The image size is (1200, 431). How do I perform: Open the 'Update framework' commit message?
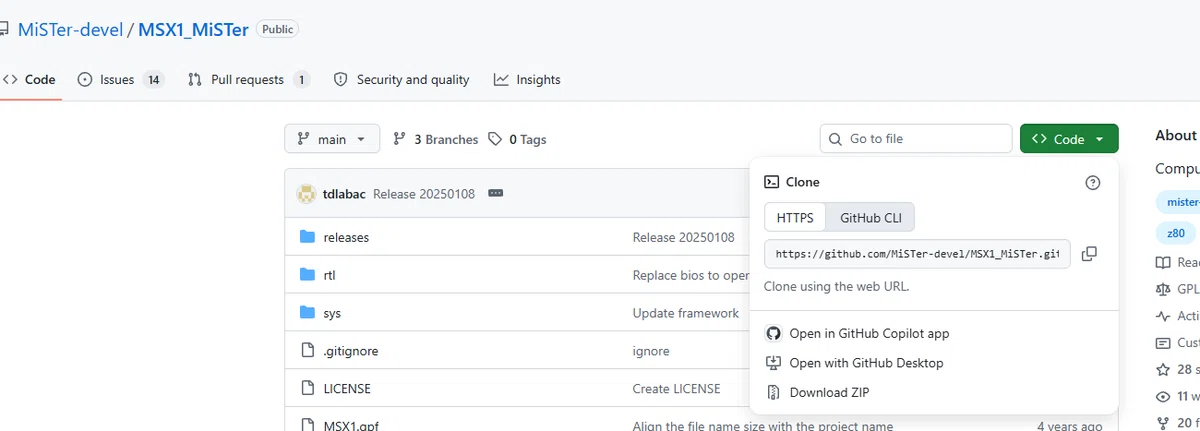click(686, 313)
